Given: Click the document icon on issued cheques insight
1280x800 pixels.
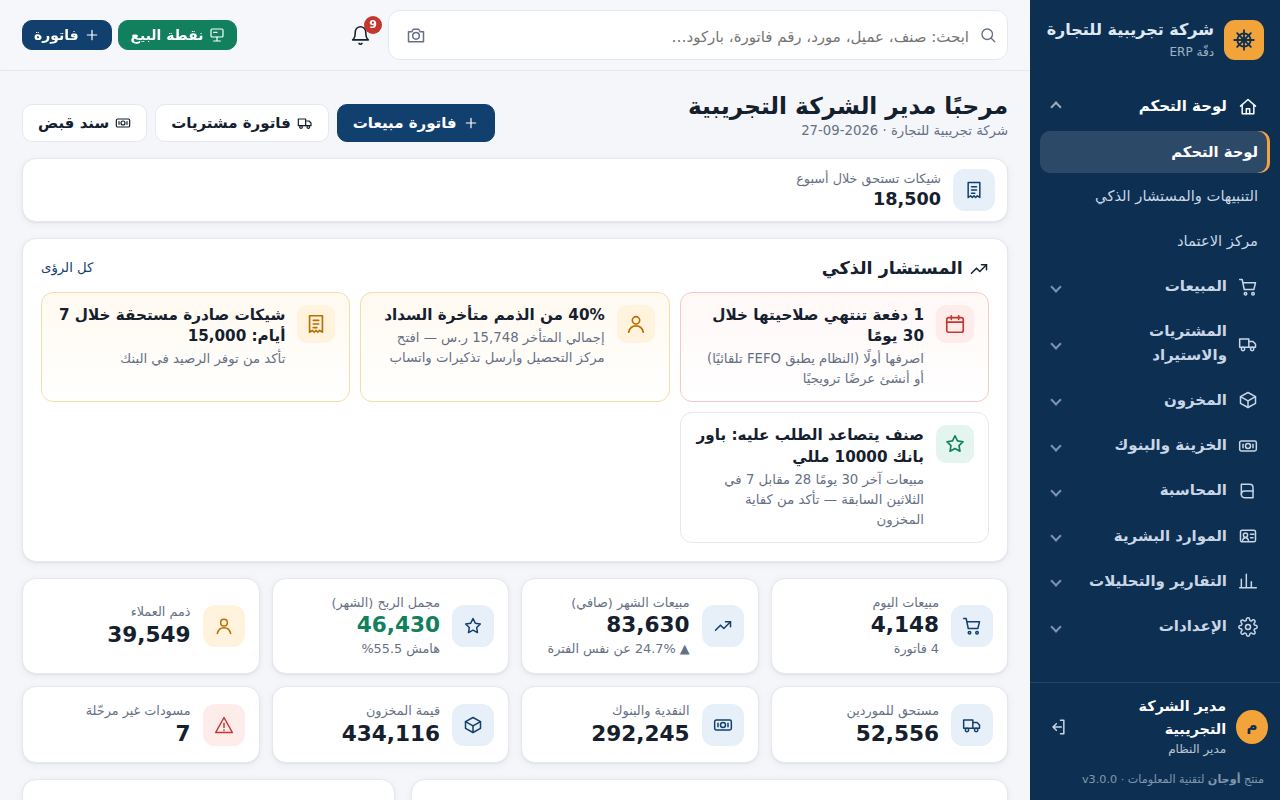Looking at the screenshot, I should point(316,324).
